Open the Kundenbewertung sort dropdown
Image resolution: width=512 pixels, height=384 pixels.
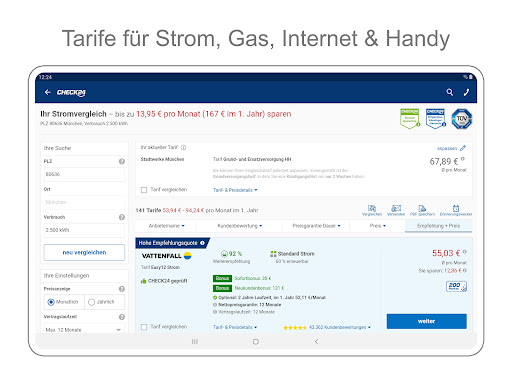[239, 226]
